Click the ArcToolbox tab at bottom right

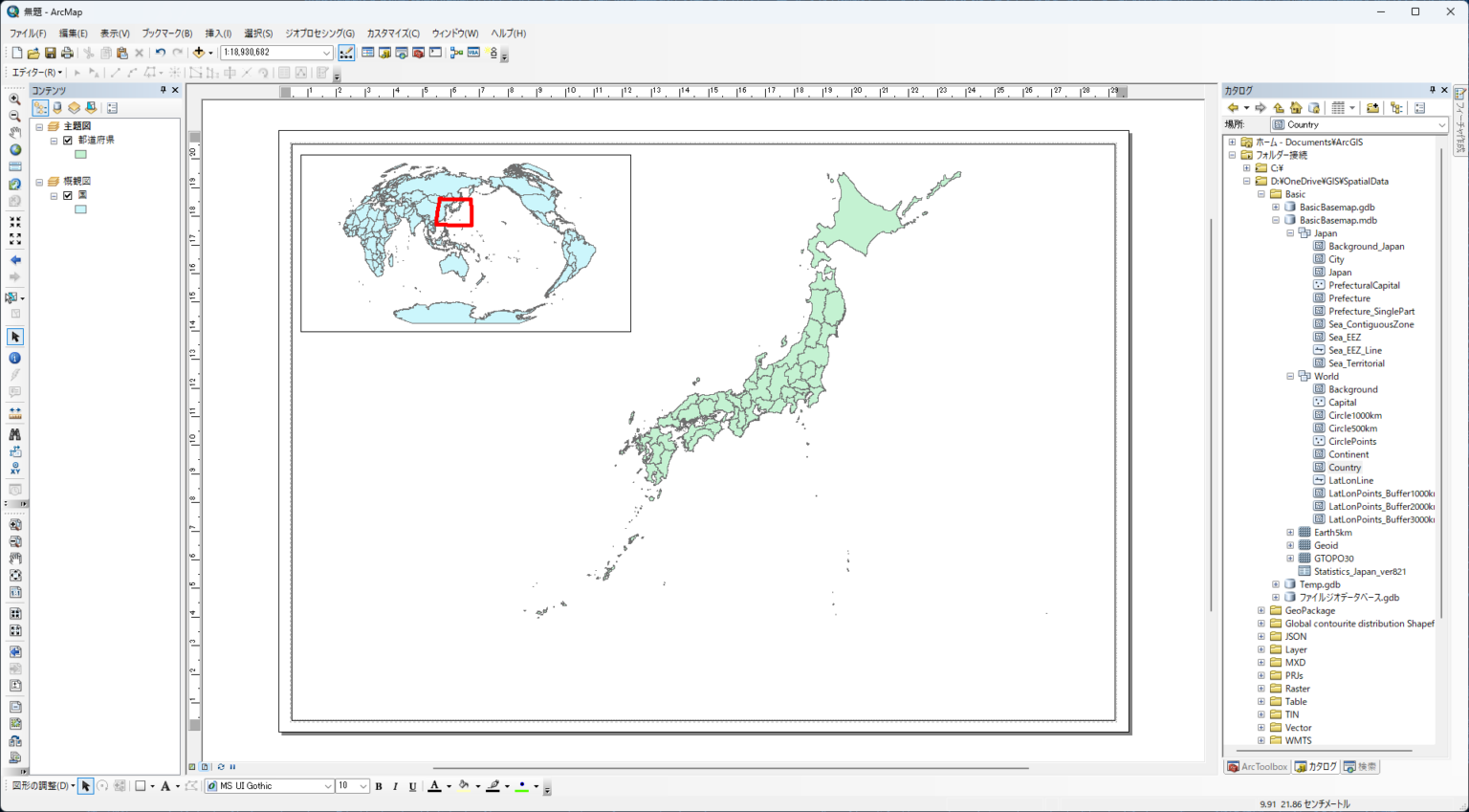[x=1257, y=766]
